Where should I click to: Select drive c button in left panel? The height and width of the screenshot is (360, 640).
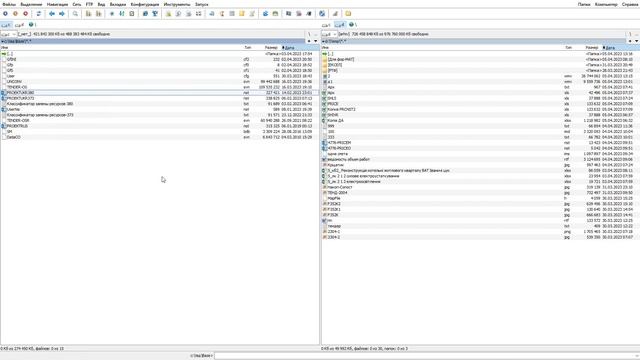[x=6, y=25]
